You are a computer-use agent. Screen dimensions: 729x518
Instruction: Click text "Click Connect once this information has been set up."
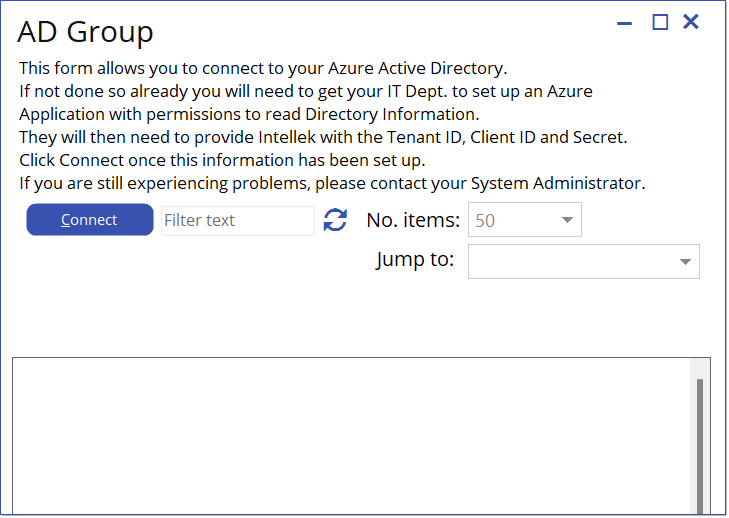pos(222,160)
